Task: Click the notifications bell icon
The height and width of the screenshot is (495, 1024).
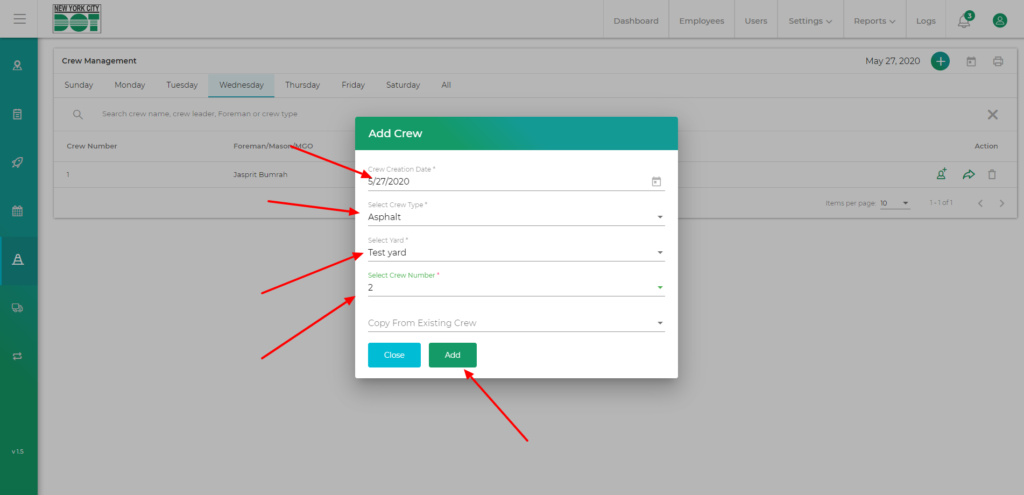Action: click(x=964, y=21)
